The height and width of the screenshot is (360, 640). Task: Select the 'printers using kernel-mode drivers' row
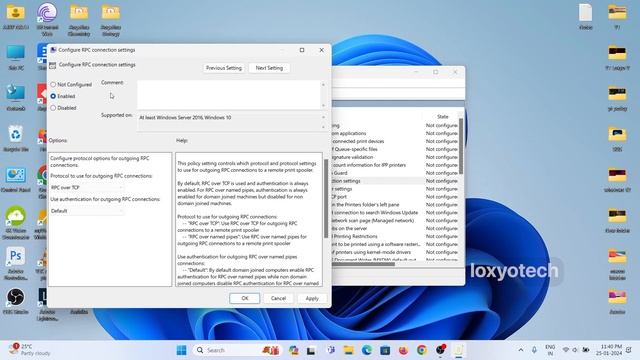point(394,252)
